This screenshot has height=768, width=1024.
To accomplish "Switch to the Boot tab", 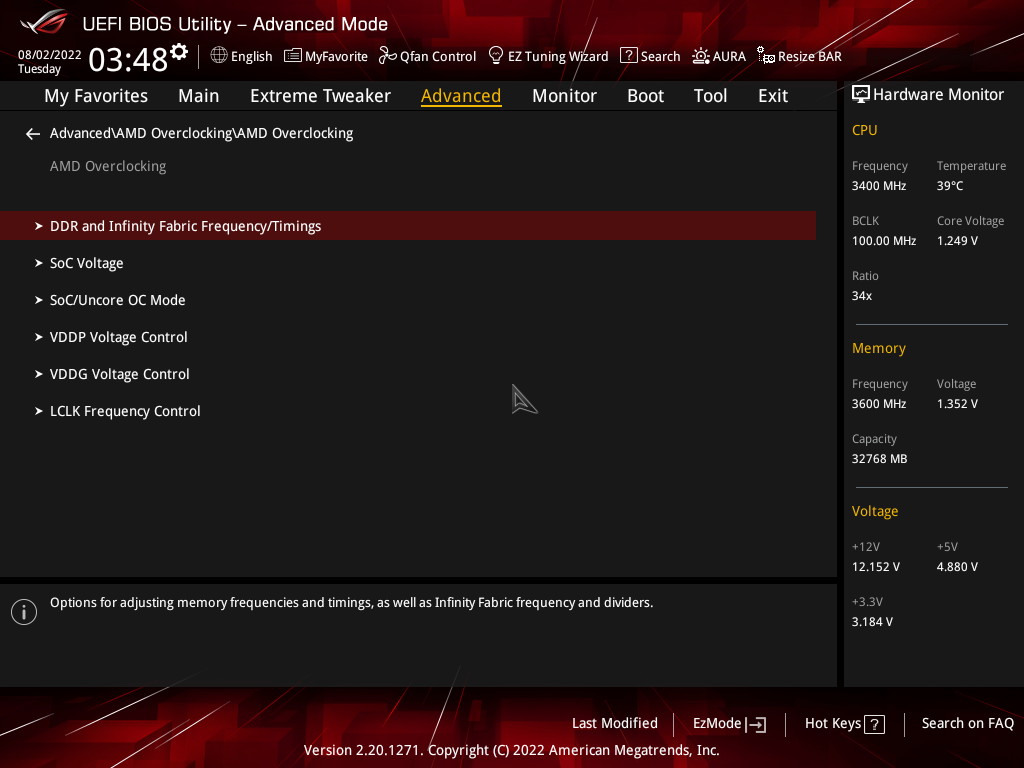I will click(x=645, y=96).
